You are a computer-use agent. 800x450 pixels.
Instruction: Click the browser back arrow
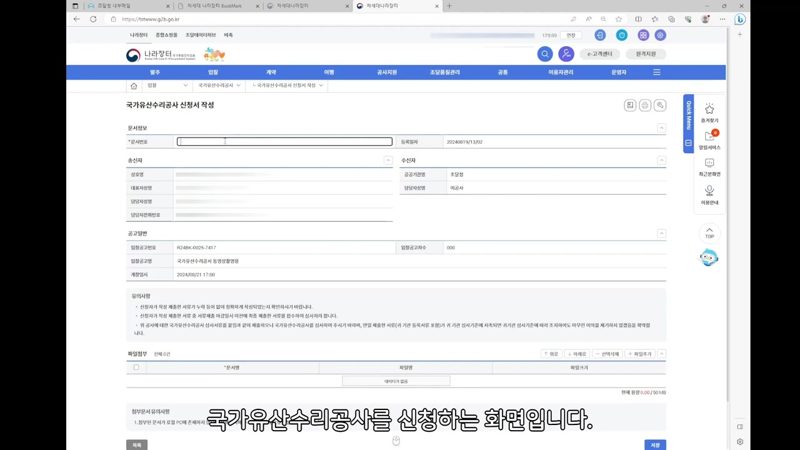click(77, 19)
